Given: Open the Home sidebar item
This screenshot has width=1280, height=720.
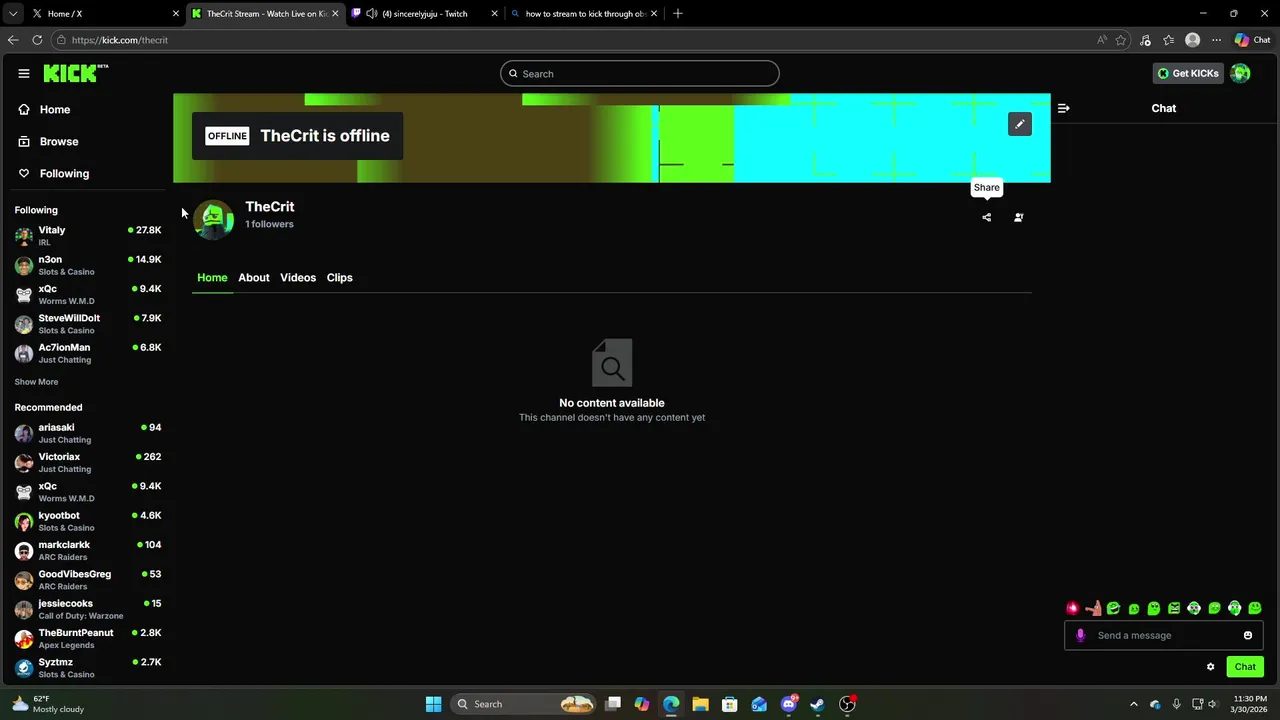Looking at the screenshot, I should (45, 109).
